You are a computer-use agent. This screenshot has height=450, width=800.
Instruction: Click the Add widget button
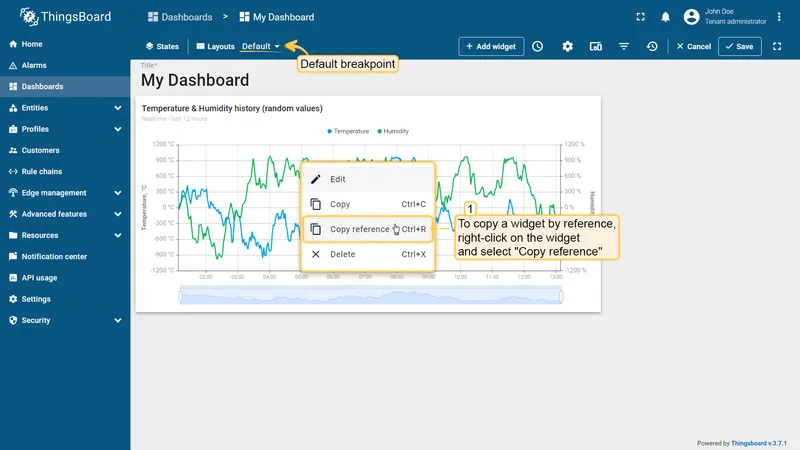[491, 46]
